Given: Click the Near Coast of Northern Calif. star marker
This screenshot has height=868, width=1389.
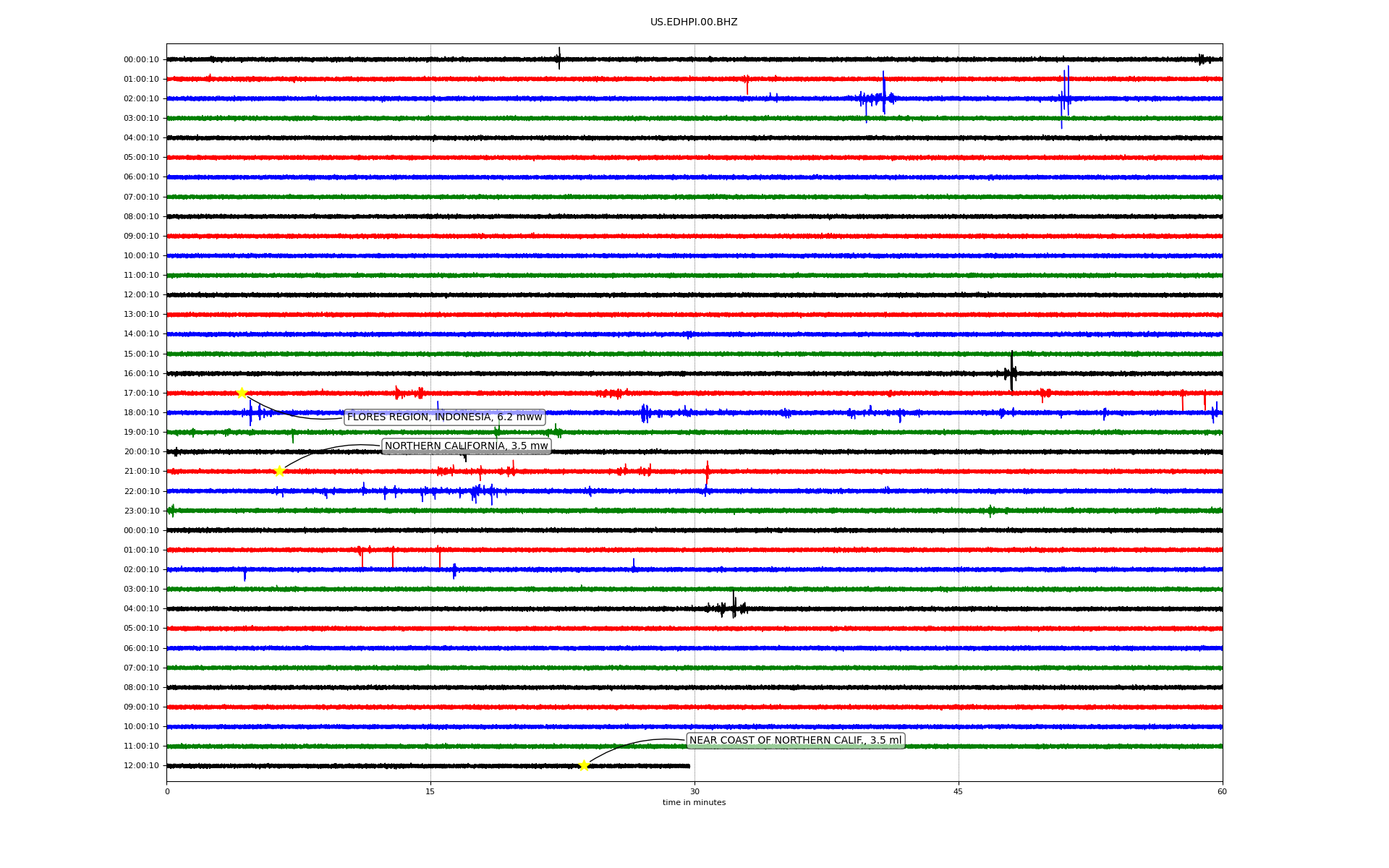Looking at the screenshot, I should 584,766.
